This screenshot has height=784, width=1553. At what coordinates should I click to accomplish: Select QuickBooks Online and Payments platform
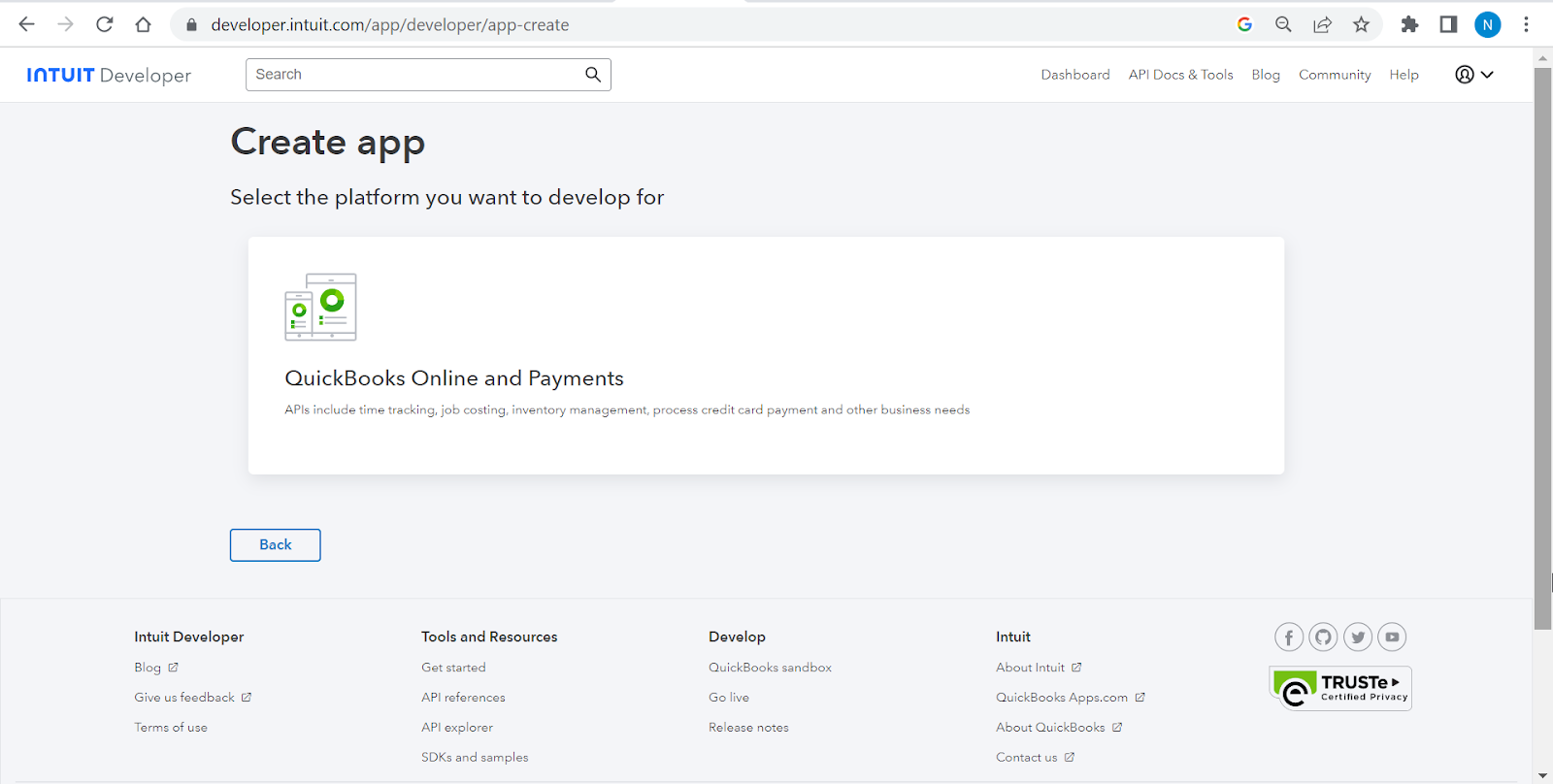coord(766,355)
